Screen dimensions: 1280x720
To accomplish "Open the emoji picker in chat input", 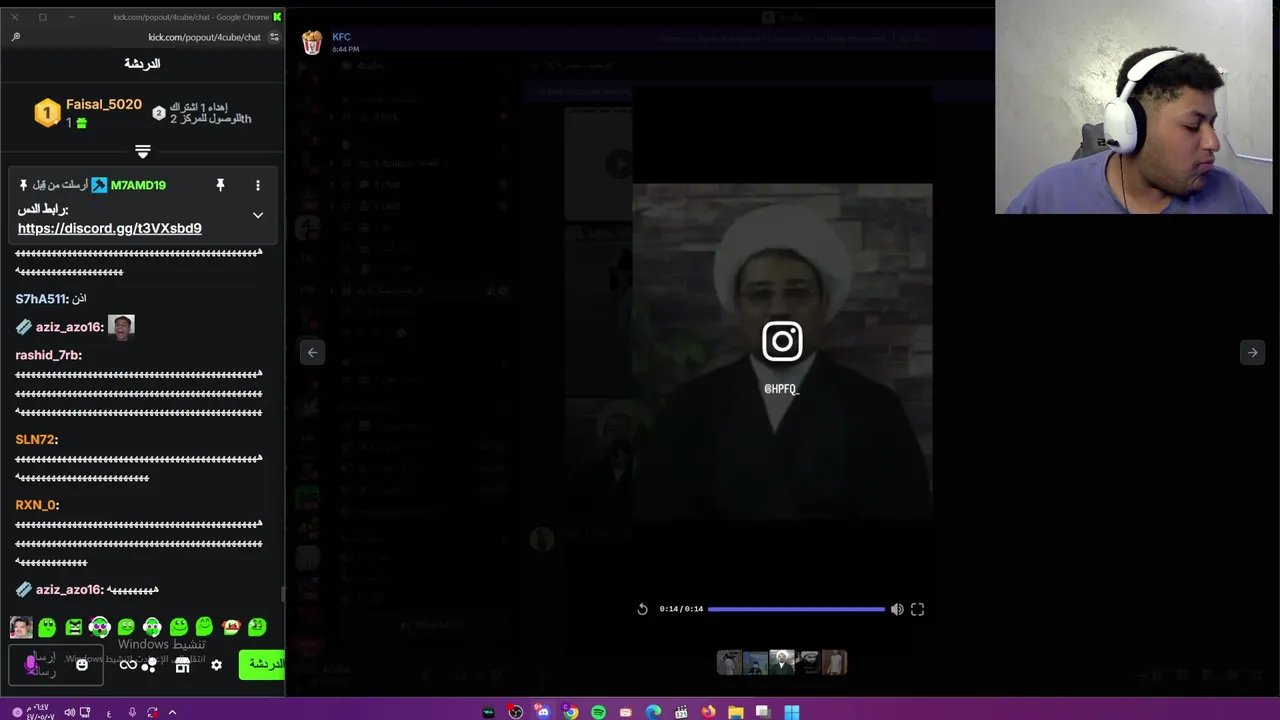I will [x=82, y=665].
